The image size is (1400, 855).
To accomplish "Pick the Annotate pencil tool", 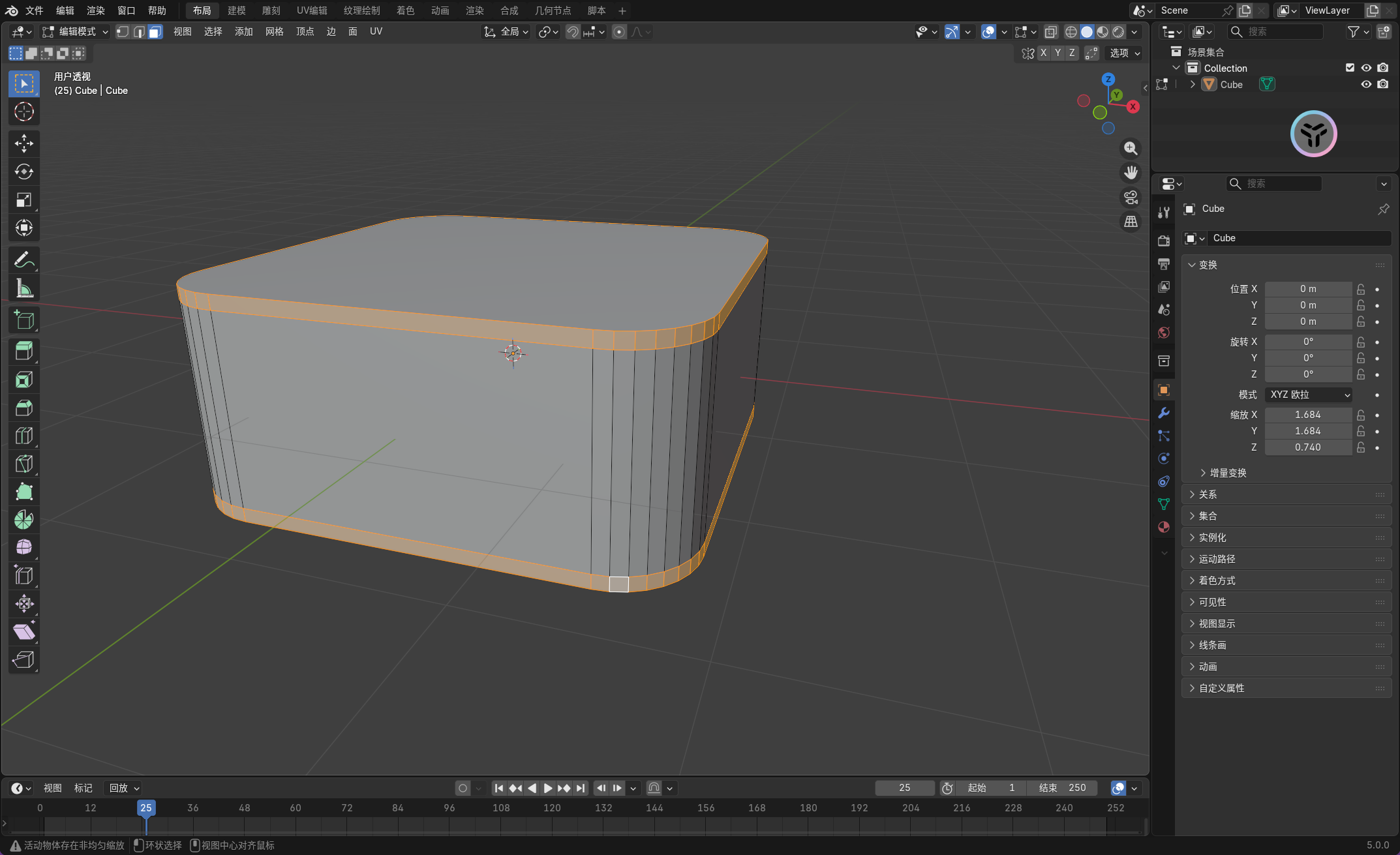I will [x=24, y=260].
